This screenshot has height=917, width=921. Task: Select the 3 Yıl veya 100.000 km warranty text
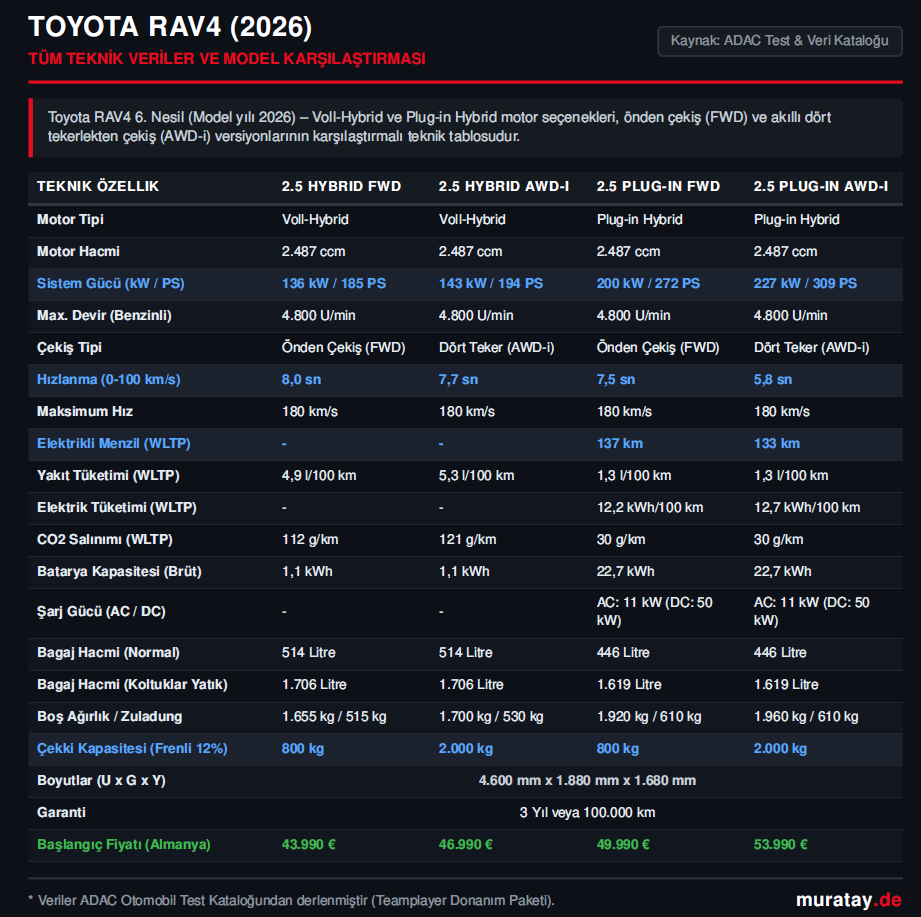587,812
